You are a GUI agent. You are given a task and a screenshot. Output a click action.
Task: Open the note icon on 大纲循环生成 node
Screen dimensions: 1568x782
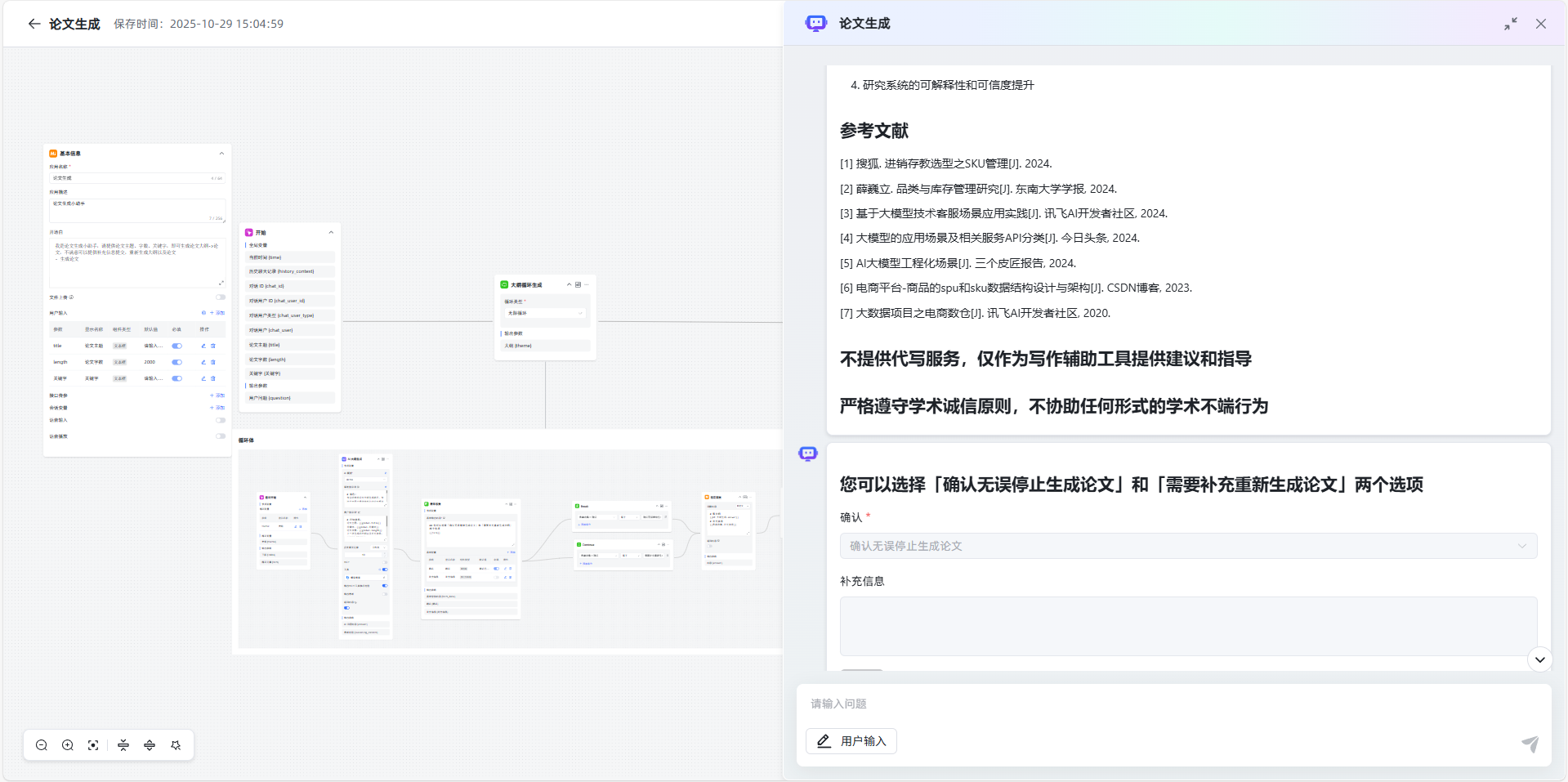click(x=579, y=284)
